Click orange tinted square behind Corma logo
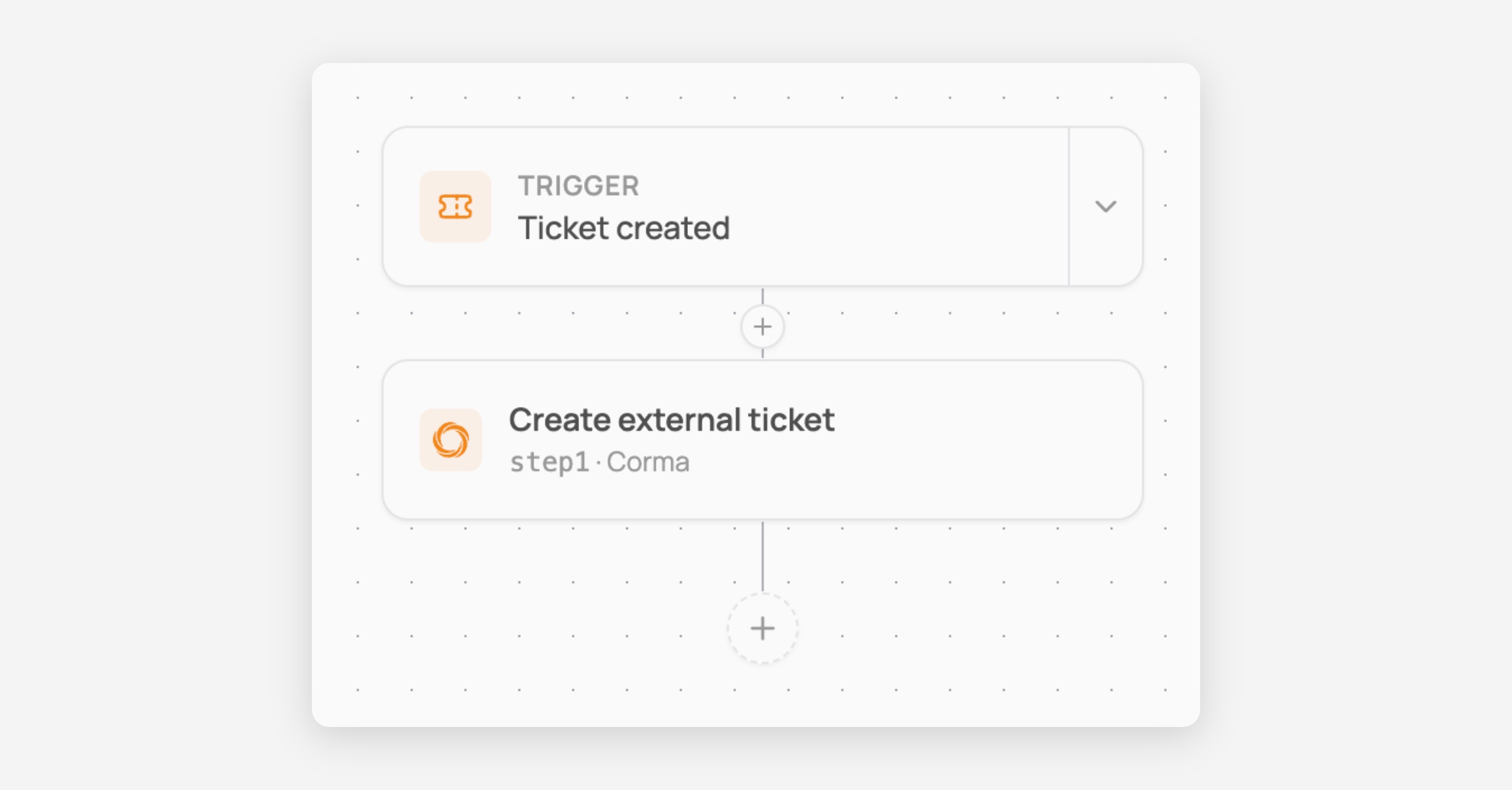This screenshot has width=1512, height=790. point(451,440)
